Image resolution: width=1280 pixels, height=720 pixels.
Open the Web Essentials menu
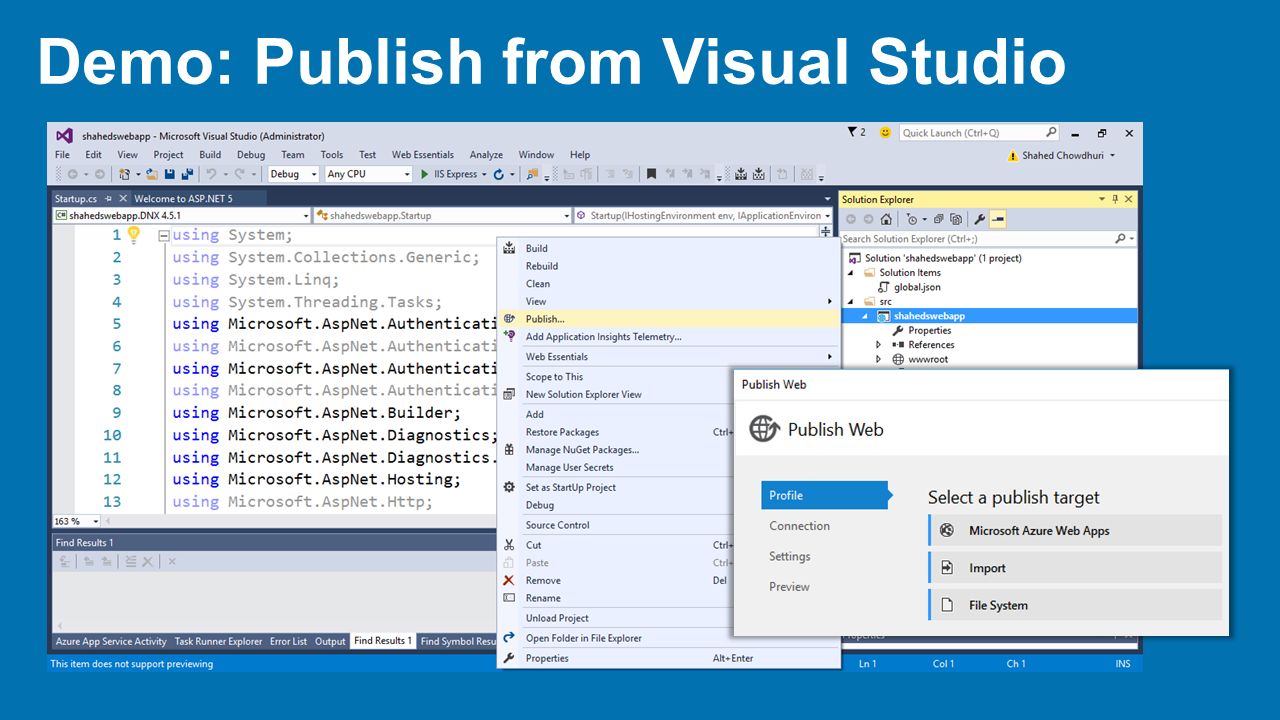coord(422,155)
